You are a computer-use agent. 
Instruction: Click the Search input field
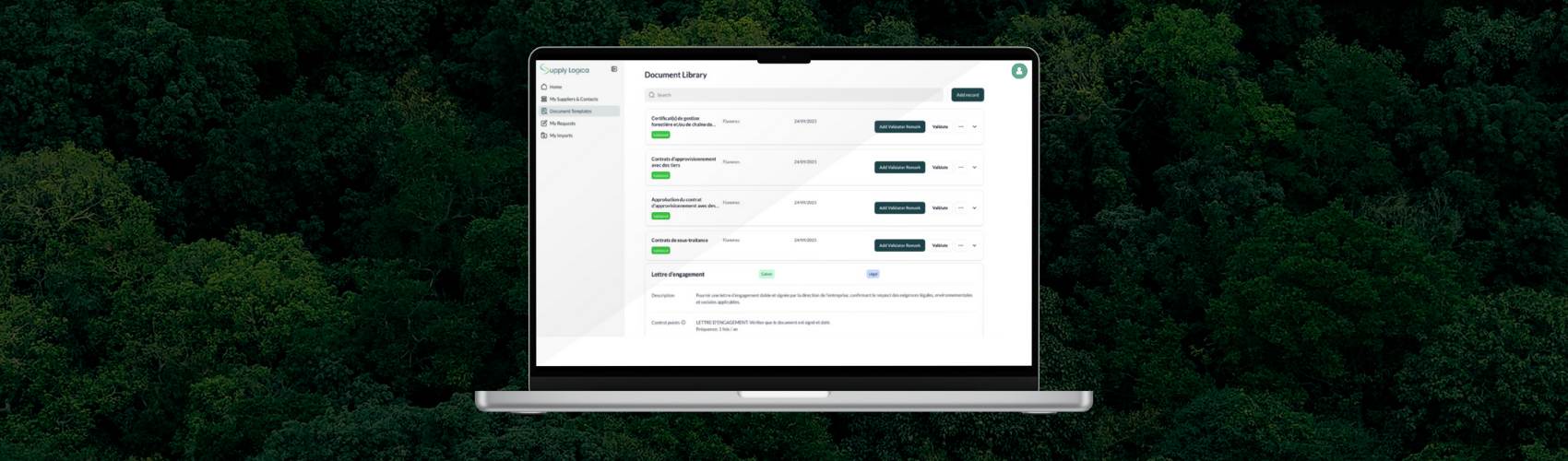coord(794,95)
